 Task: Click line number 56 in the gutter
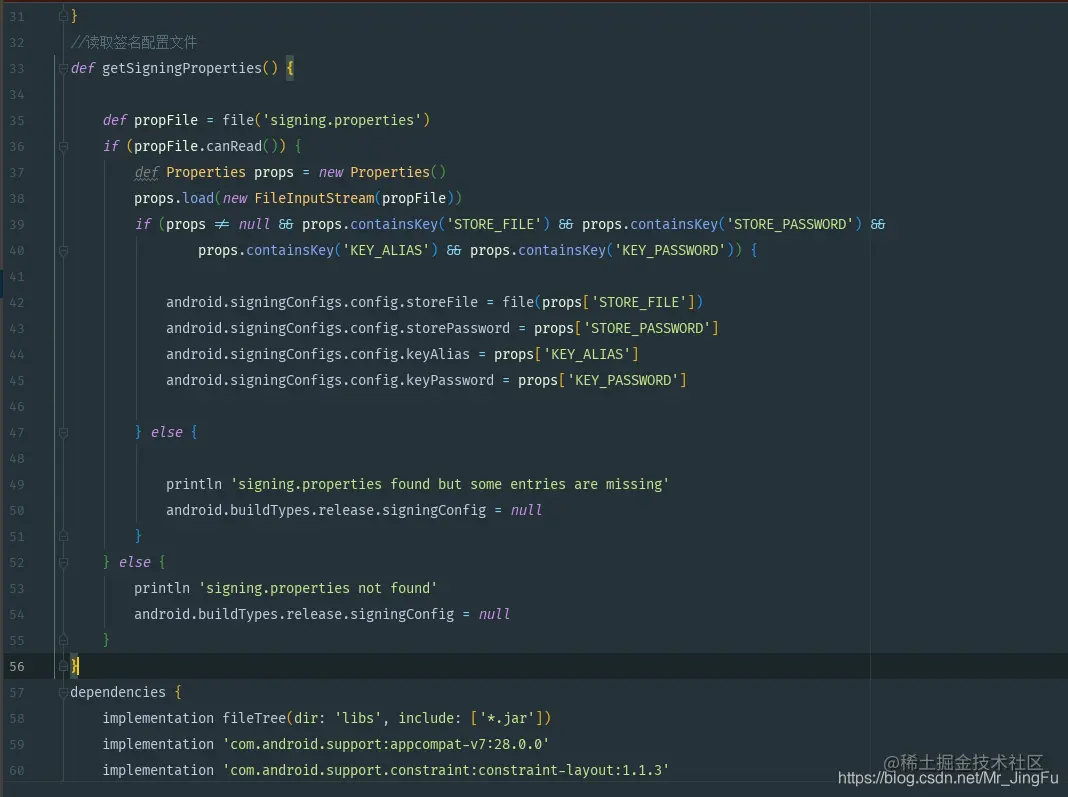coord(17,667)
